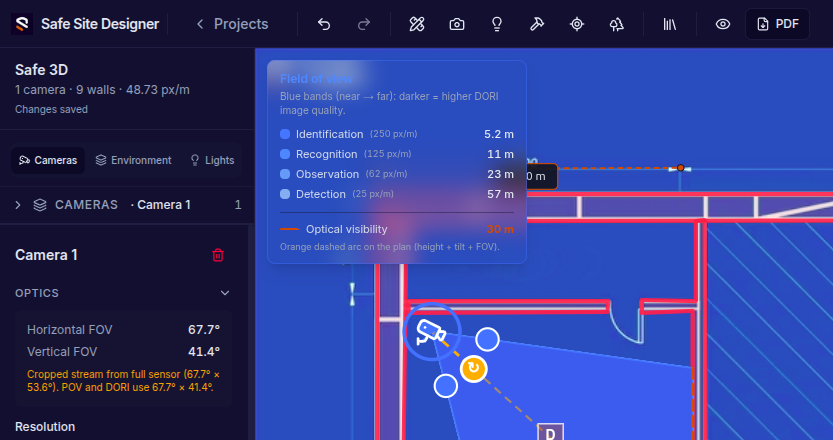This screenshot has width=833, height=440.
Task: Click the Identification blue swatch
Action: [x=285, y=134]
